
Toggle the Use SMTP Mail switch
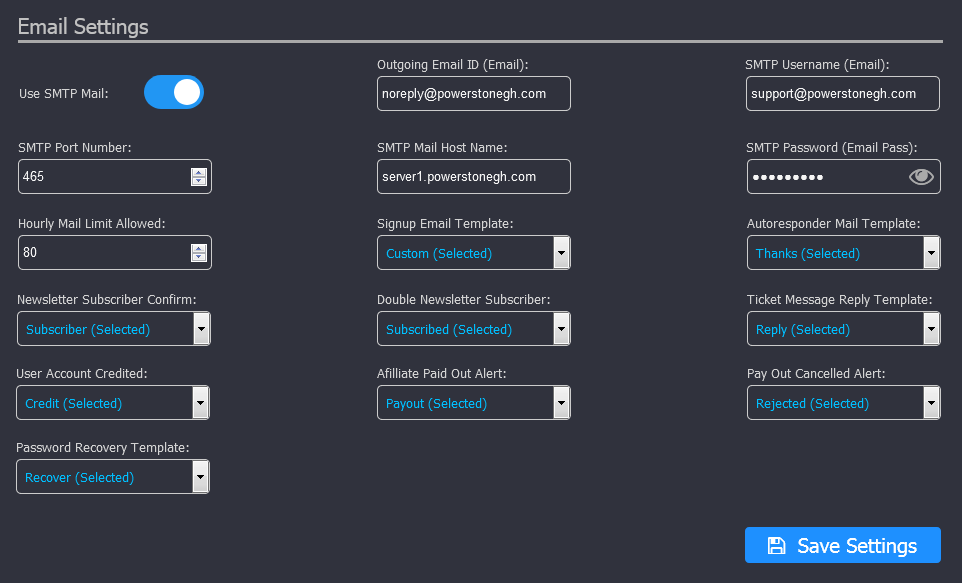[174, 92]
